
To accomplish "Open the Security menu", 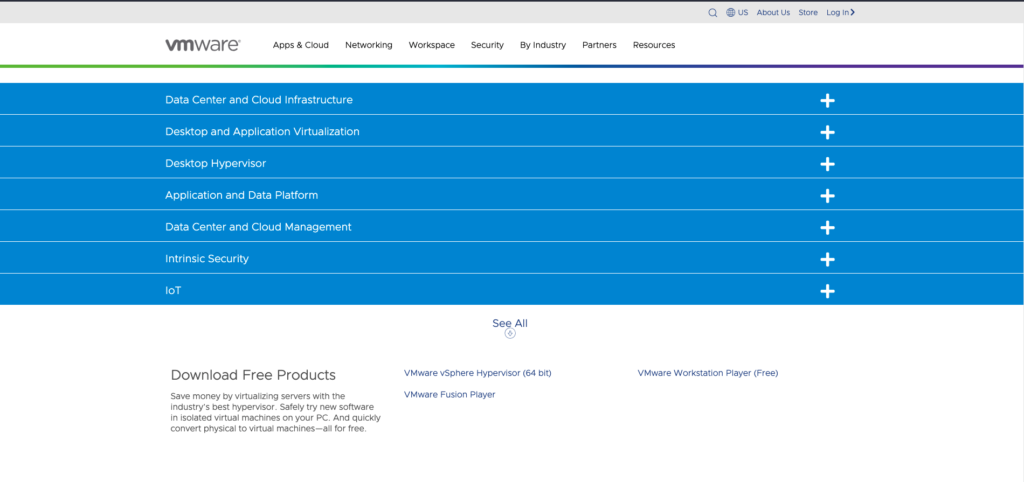I will (487, 45).
